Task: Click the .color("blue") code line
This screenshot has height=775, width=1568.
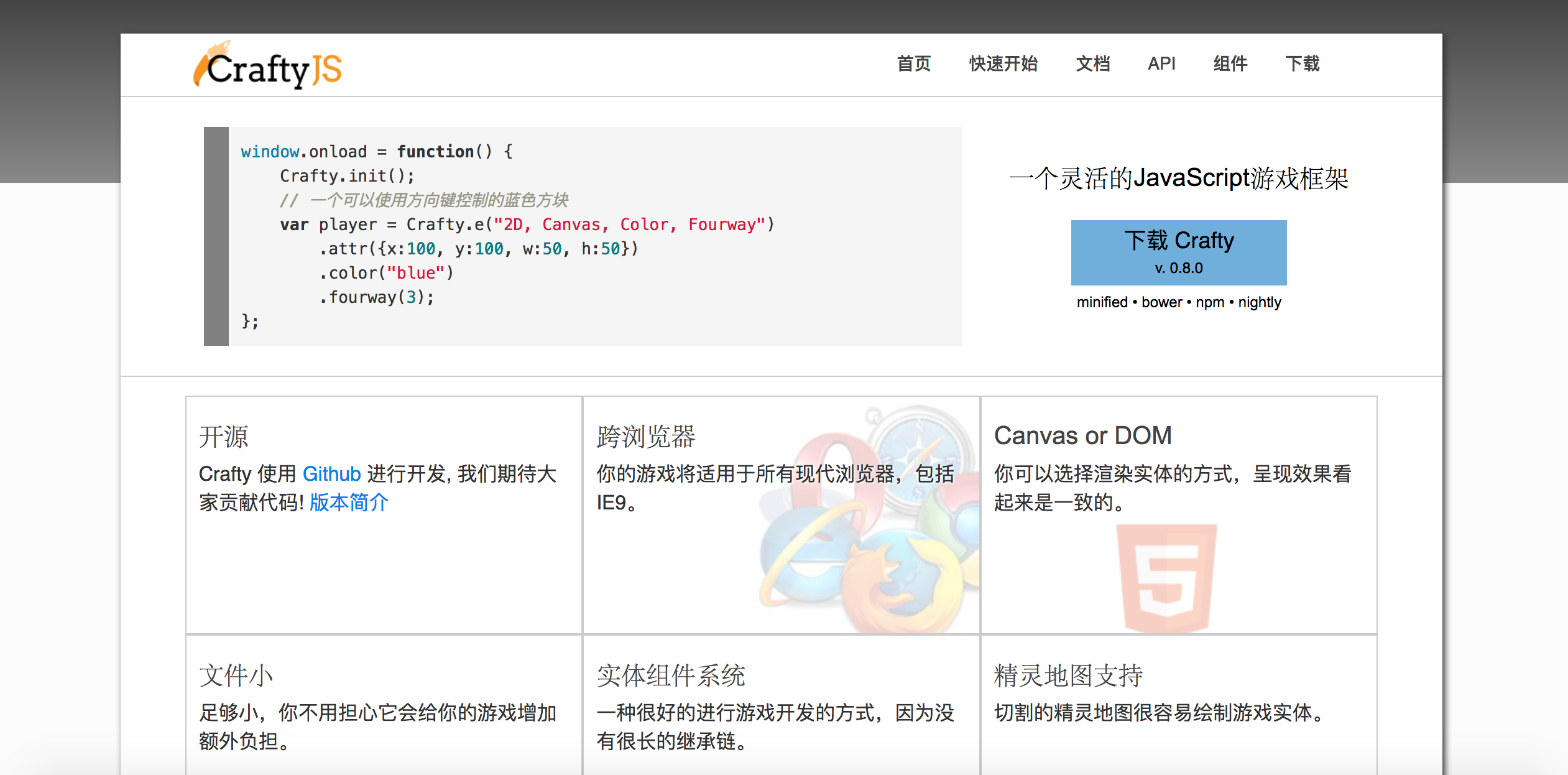Action: [x=386, y=273]
